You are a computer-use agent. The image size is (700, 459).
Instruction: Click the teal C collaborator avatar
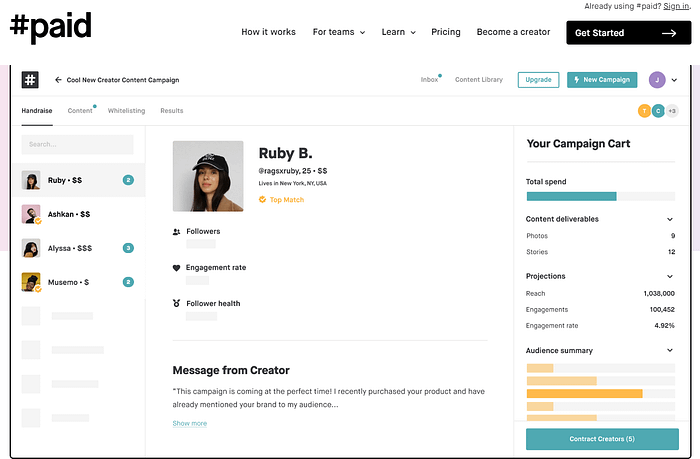point(658,111)
